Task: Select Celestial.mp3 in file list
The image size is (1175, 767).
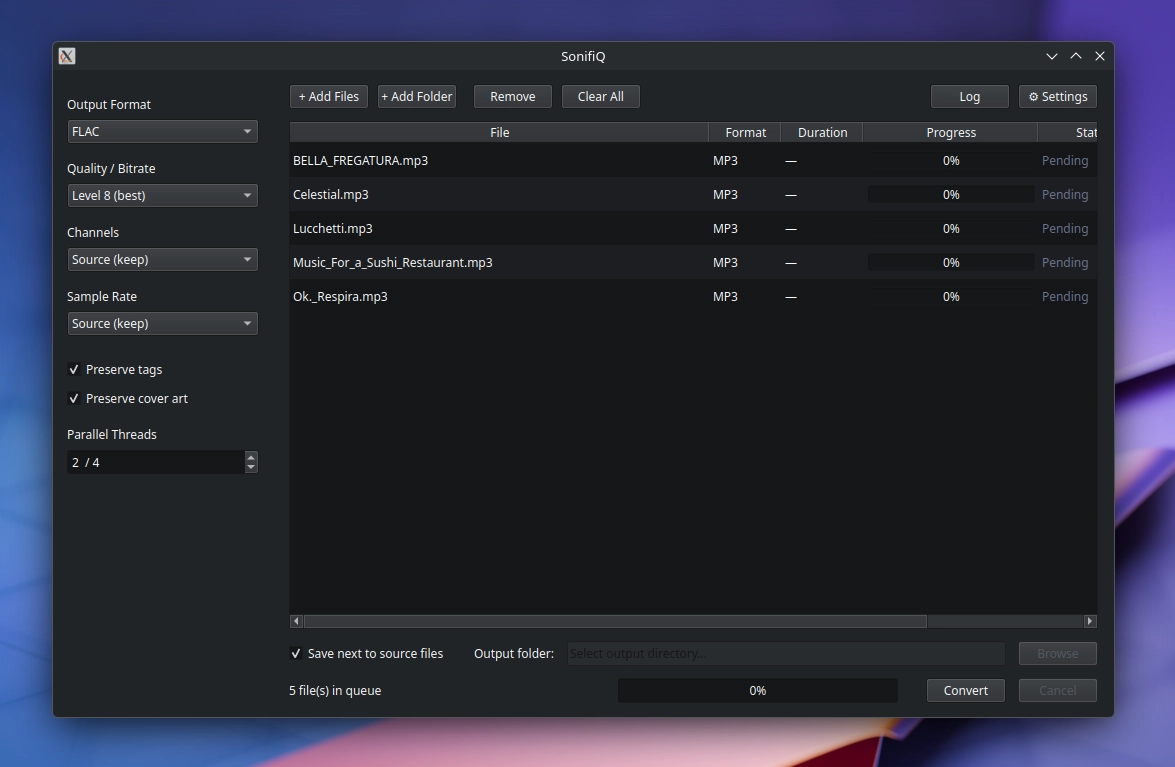Action: (x=693, y=195)
